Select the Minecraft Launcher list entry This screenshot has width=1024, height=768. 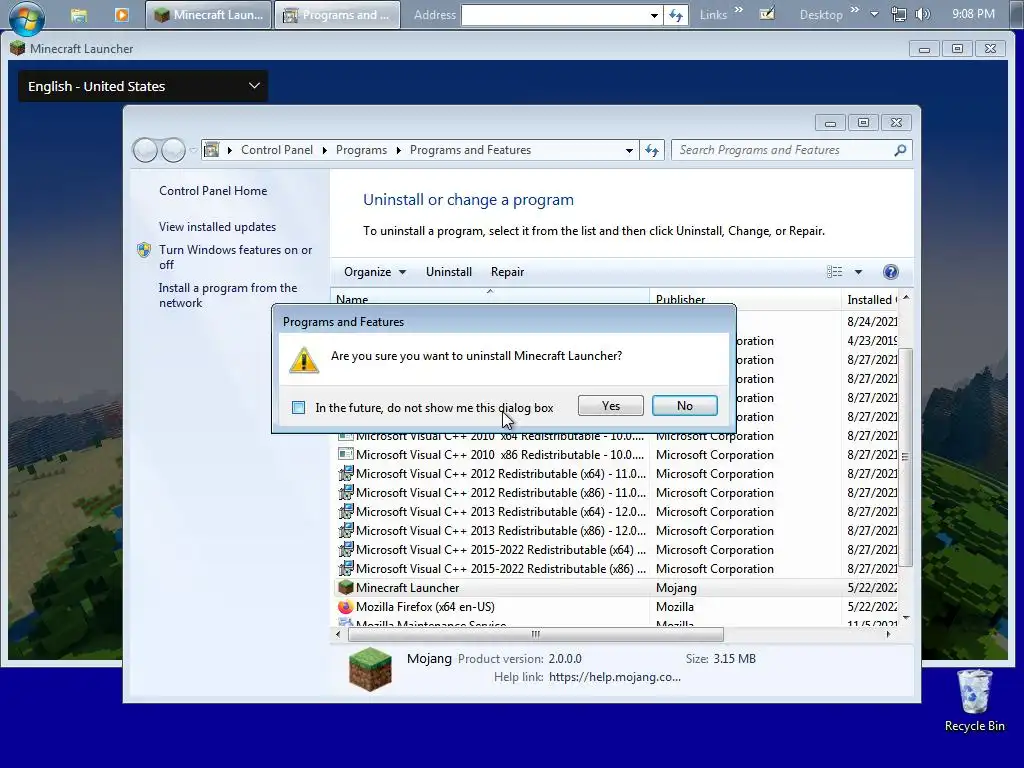pyautogui.click(x=614, y=588)
